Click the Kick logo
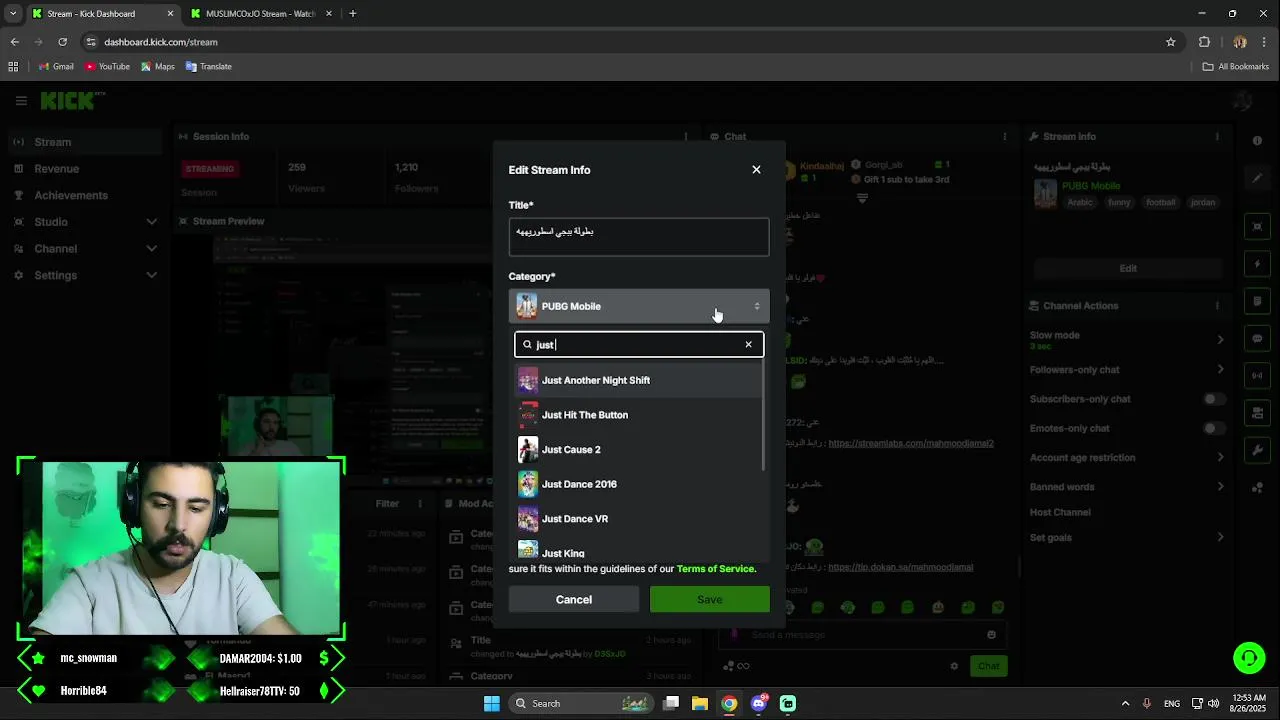The height and width of the screenshot is (720, 1280). 72,101
